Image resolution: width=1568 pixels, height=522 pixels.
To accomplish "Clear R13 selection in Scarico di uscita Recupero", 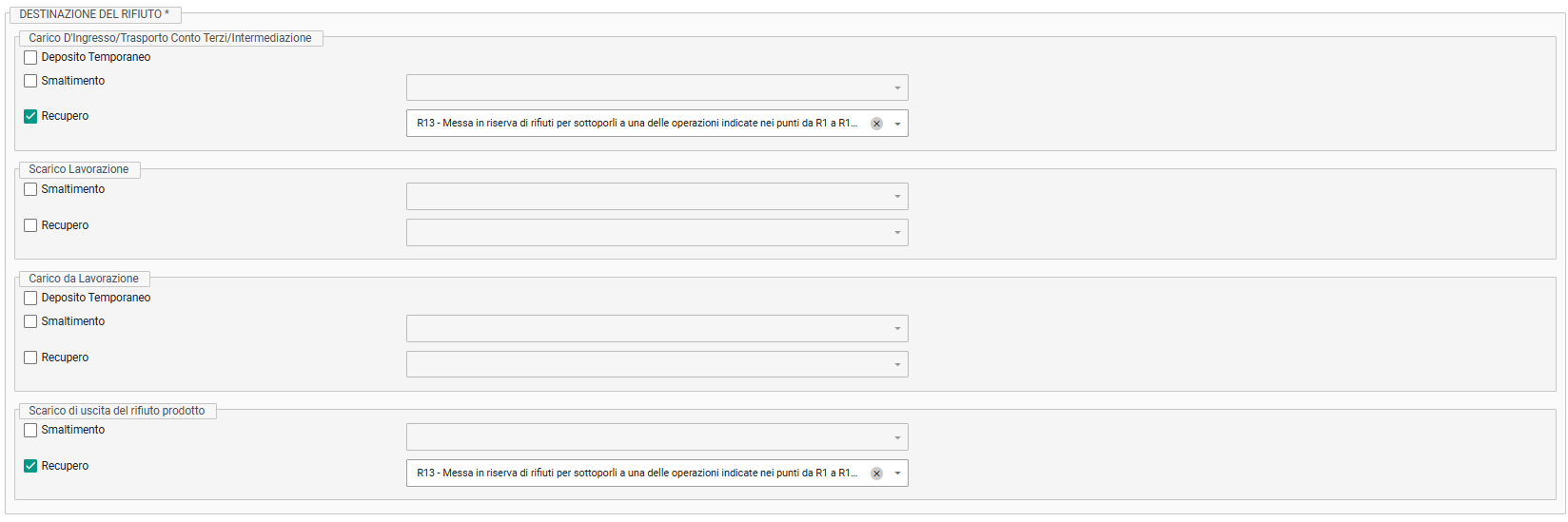I will 876,474.
